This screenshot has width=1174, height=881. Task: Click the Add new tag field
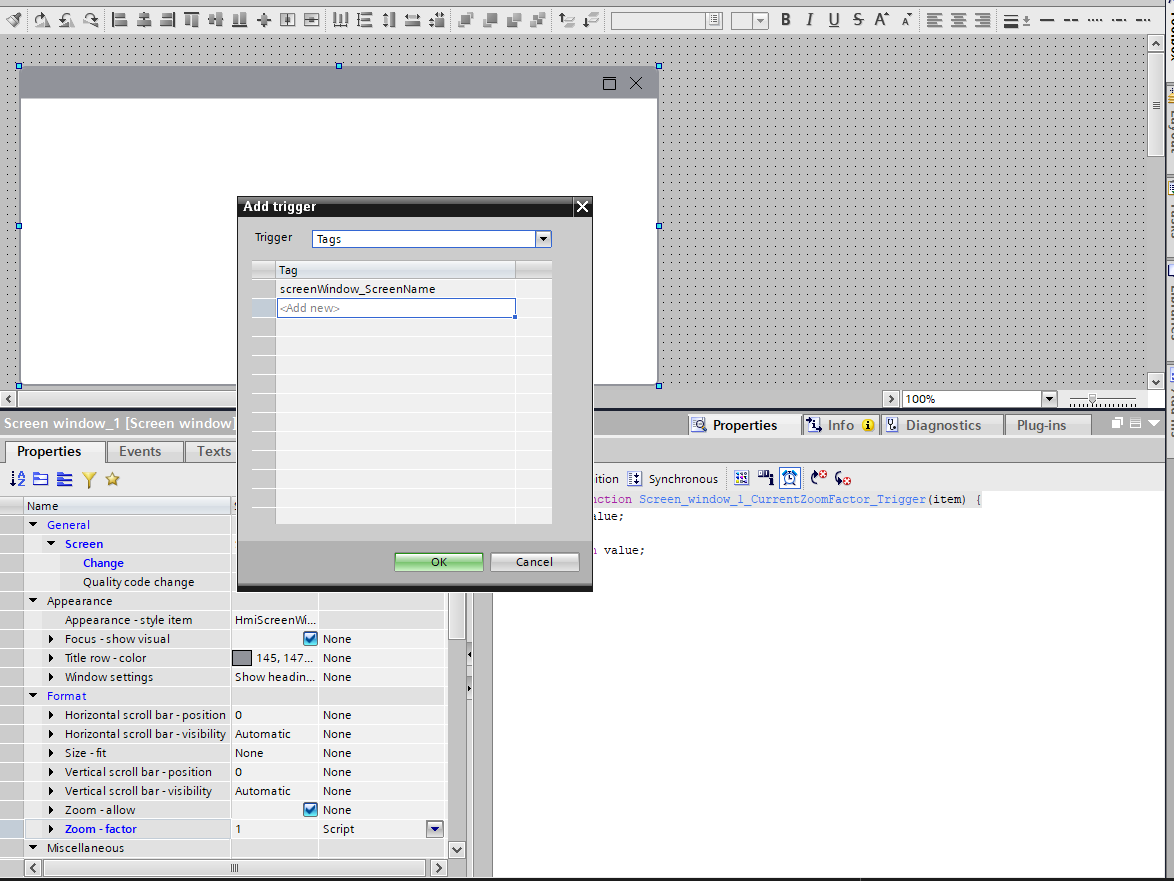[395, 308]
